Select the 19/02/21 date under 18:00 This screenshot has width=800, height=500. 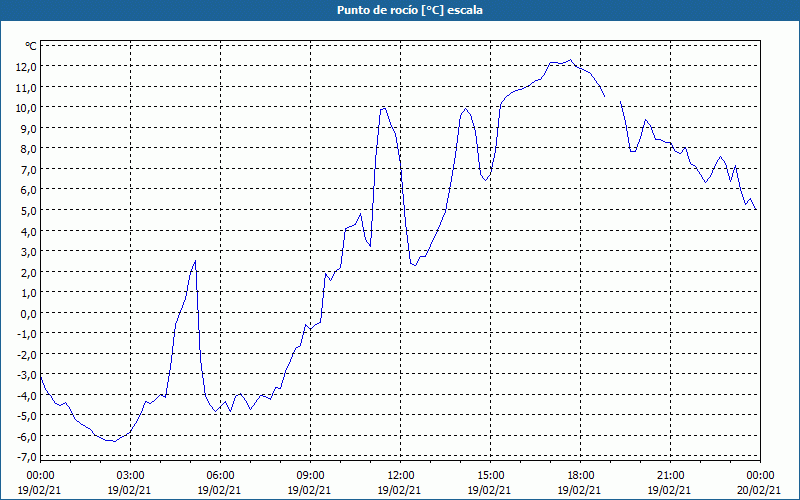point(579,490)
